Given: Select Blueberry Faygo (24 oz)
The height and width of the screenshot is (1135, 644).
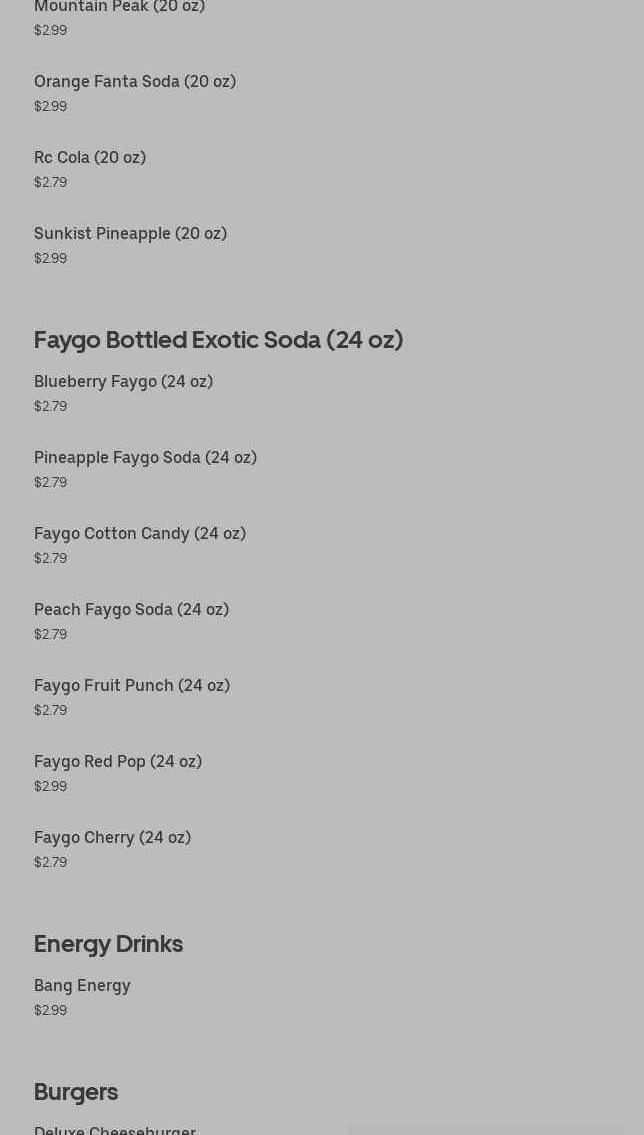Looking at the screenshot, I should pyautogui.click(x=123, y=381).
